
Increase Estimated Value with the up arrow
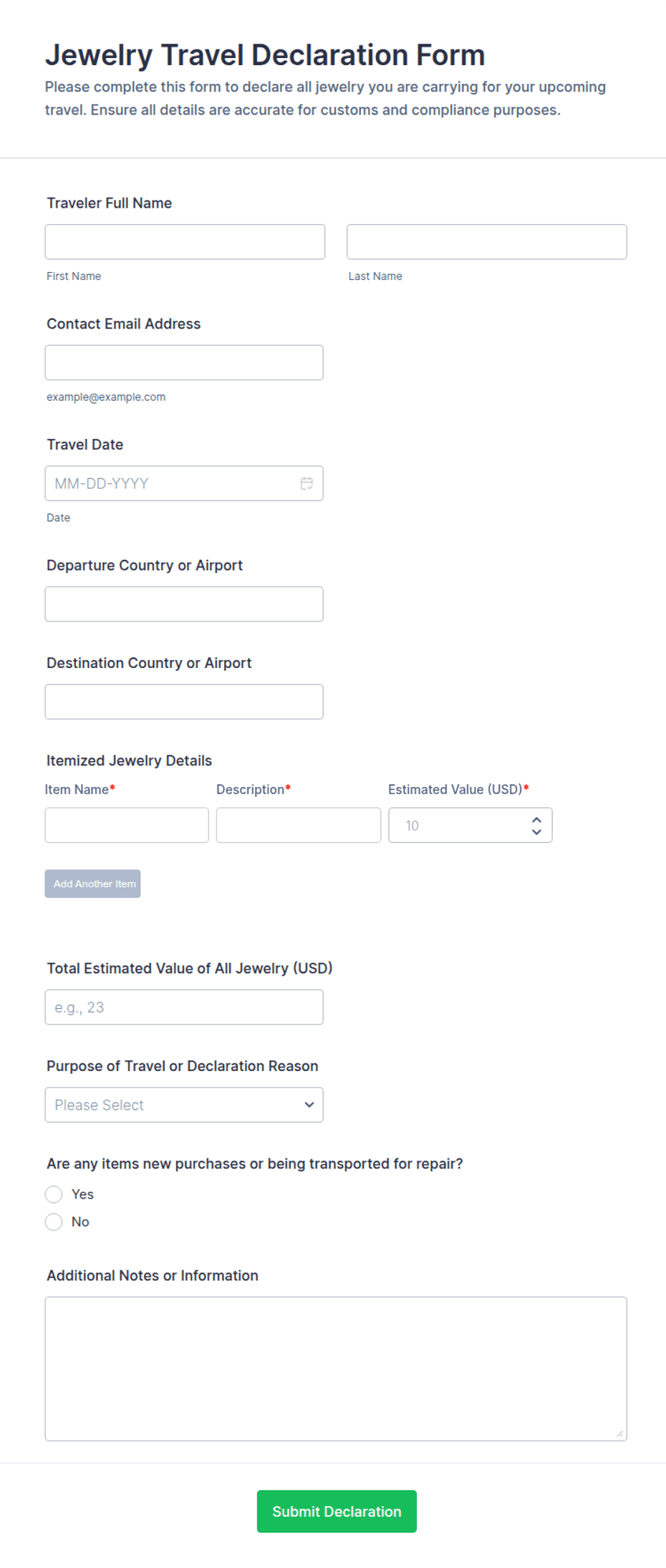click(536, 819)
